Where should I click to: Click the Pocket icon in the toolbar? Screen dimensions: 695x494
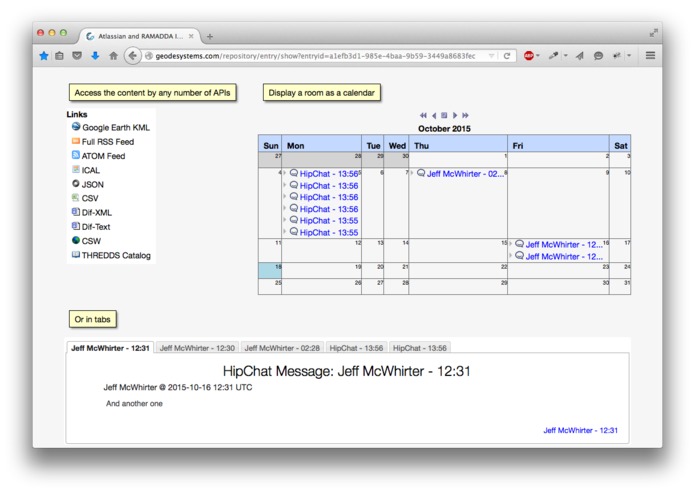coord(77,56)
